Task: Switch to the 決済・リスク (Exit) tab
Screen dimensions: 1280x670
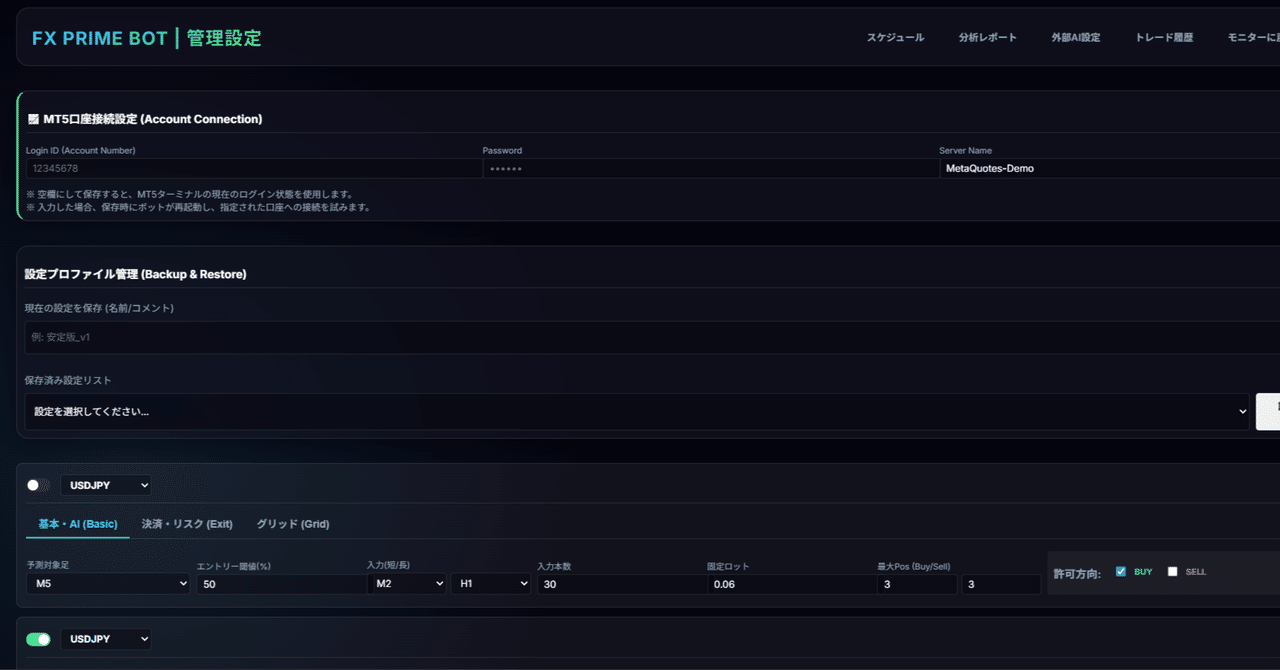Action: (187, 524)
